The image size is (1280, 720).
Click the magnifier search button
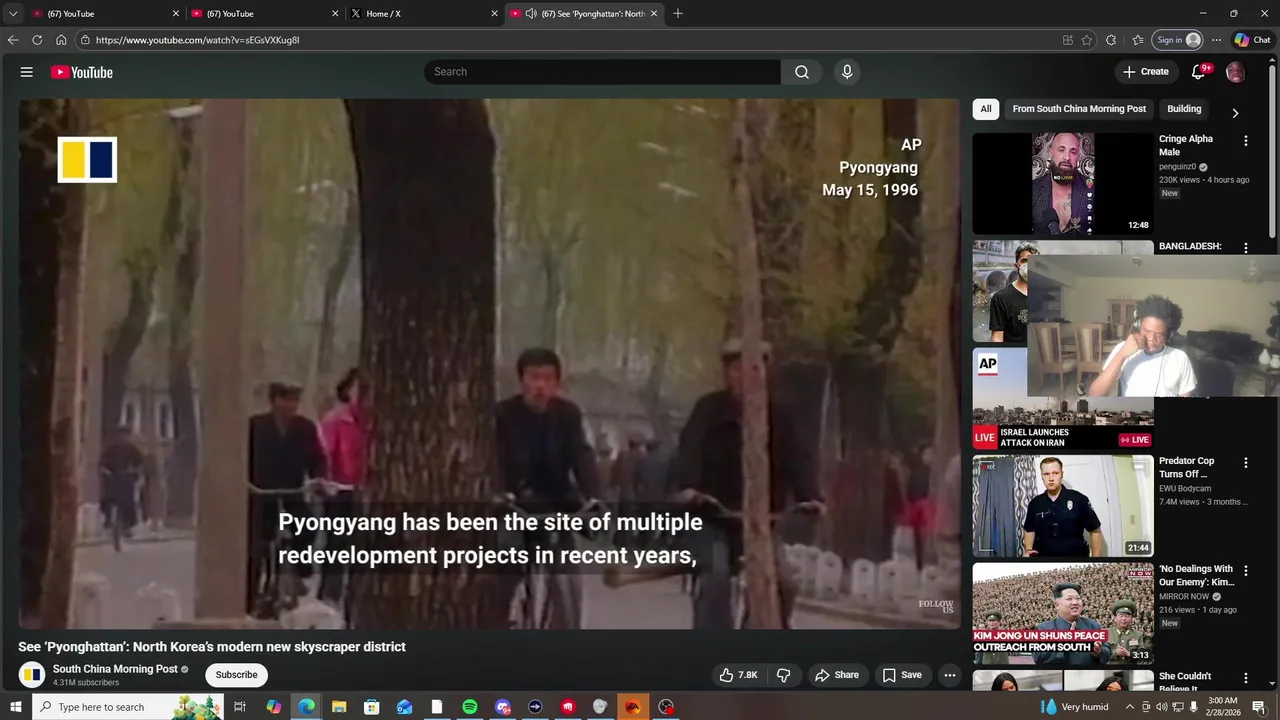802,72
